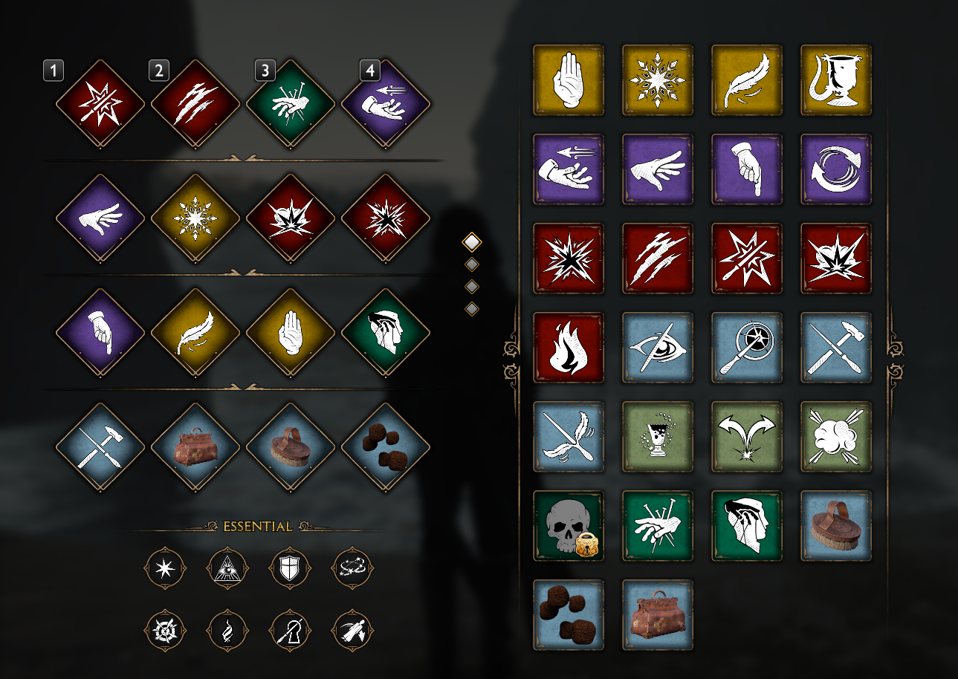Screen dimensions: 958x679
Task: Click the Nab-Sack bag in the bottom slot row
Action: 196,447
